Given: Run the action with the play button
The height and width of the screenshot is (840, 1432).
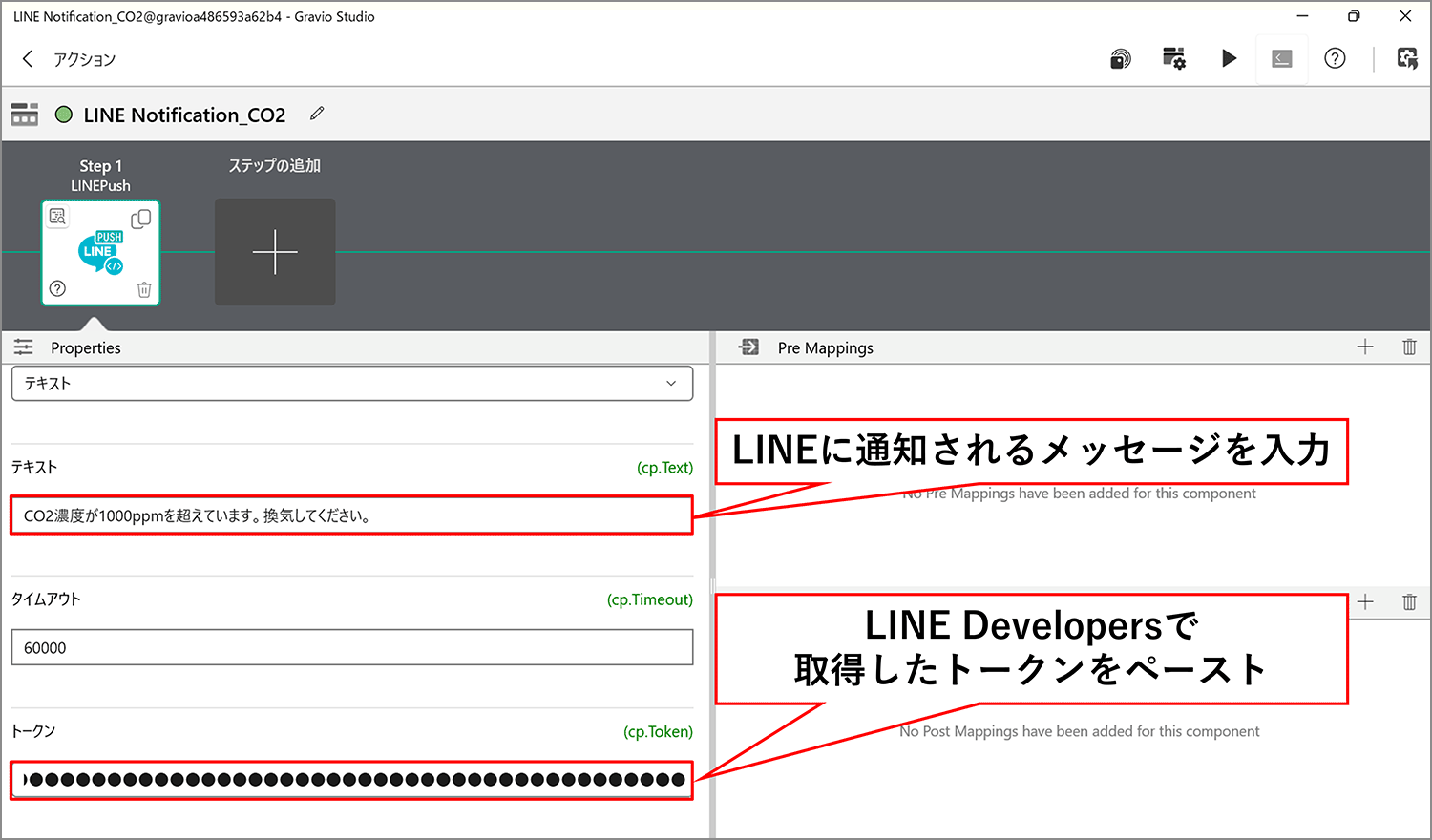Looking at the screenshot, I should [1229, 59].
